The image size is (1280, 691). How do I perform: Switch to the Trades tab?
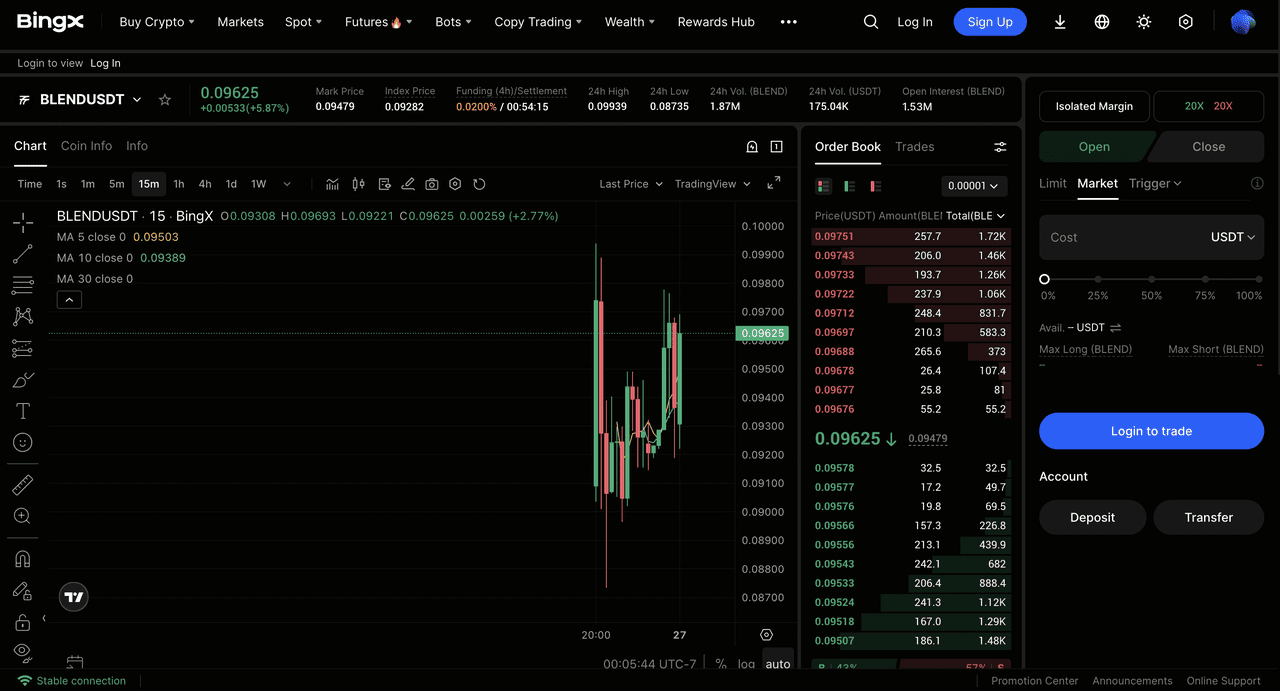click(914, 147)
